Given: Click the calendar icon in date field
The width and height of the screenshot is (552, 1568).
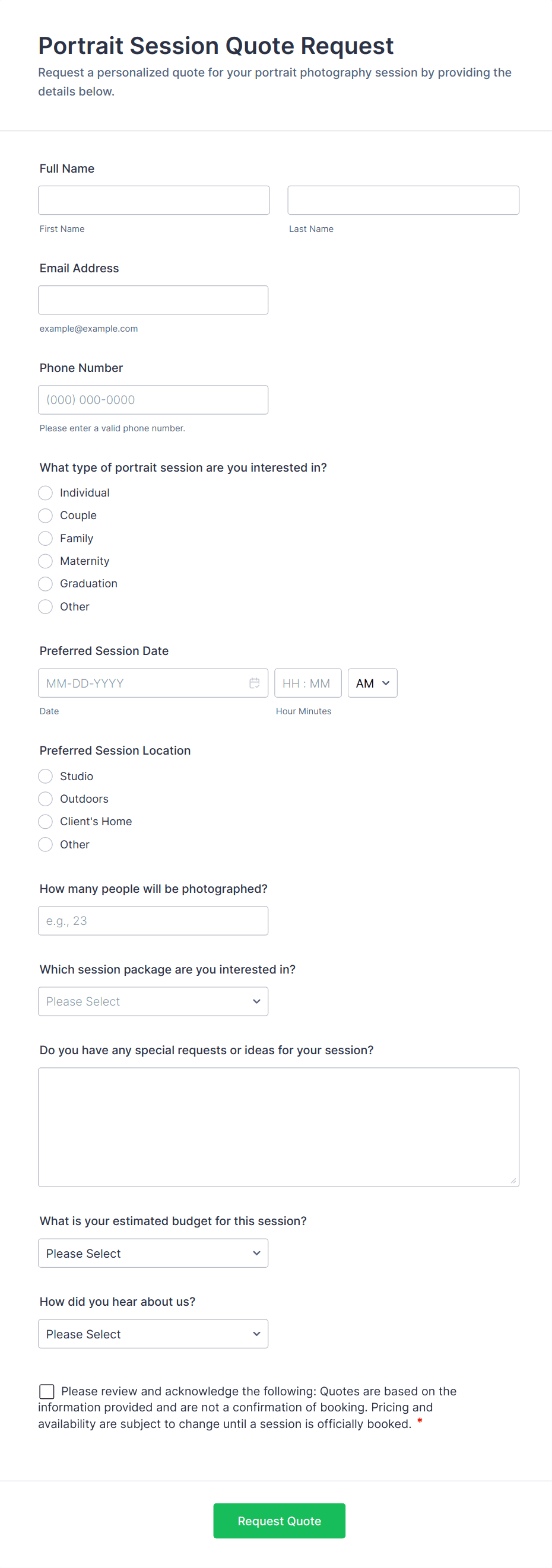Looking at the screenshot, I should (254, 683).
